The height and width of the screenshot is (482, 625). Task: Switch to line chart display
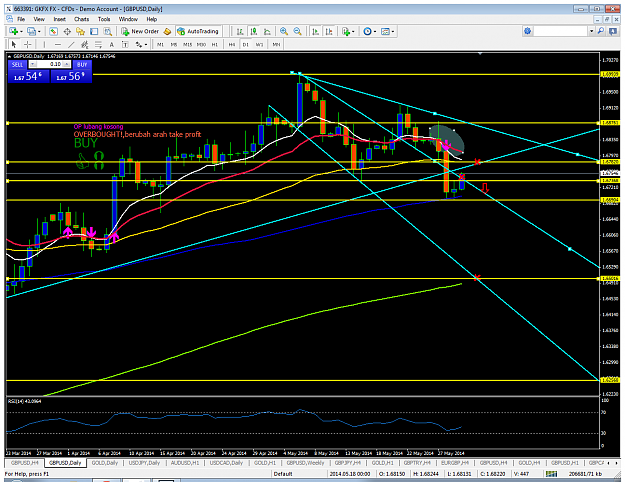click(x=267, y=31)
